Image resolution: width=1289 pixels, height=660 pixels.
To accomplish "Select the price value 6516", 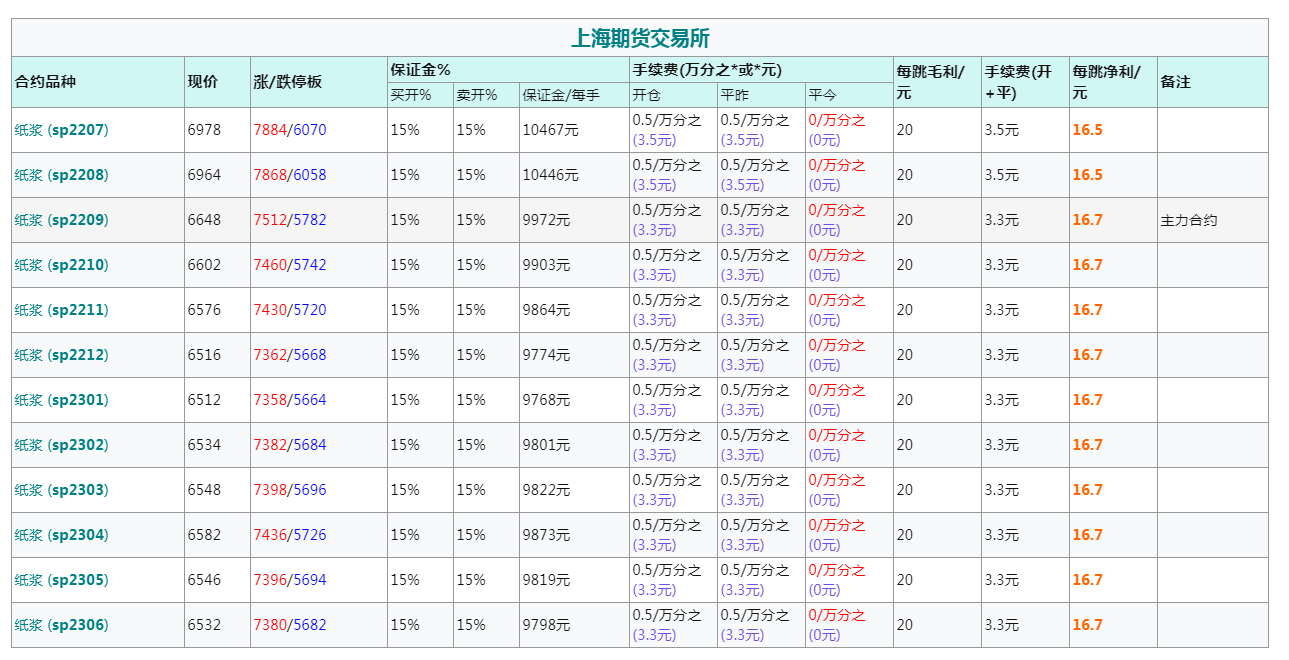I will point(204,355).
